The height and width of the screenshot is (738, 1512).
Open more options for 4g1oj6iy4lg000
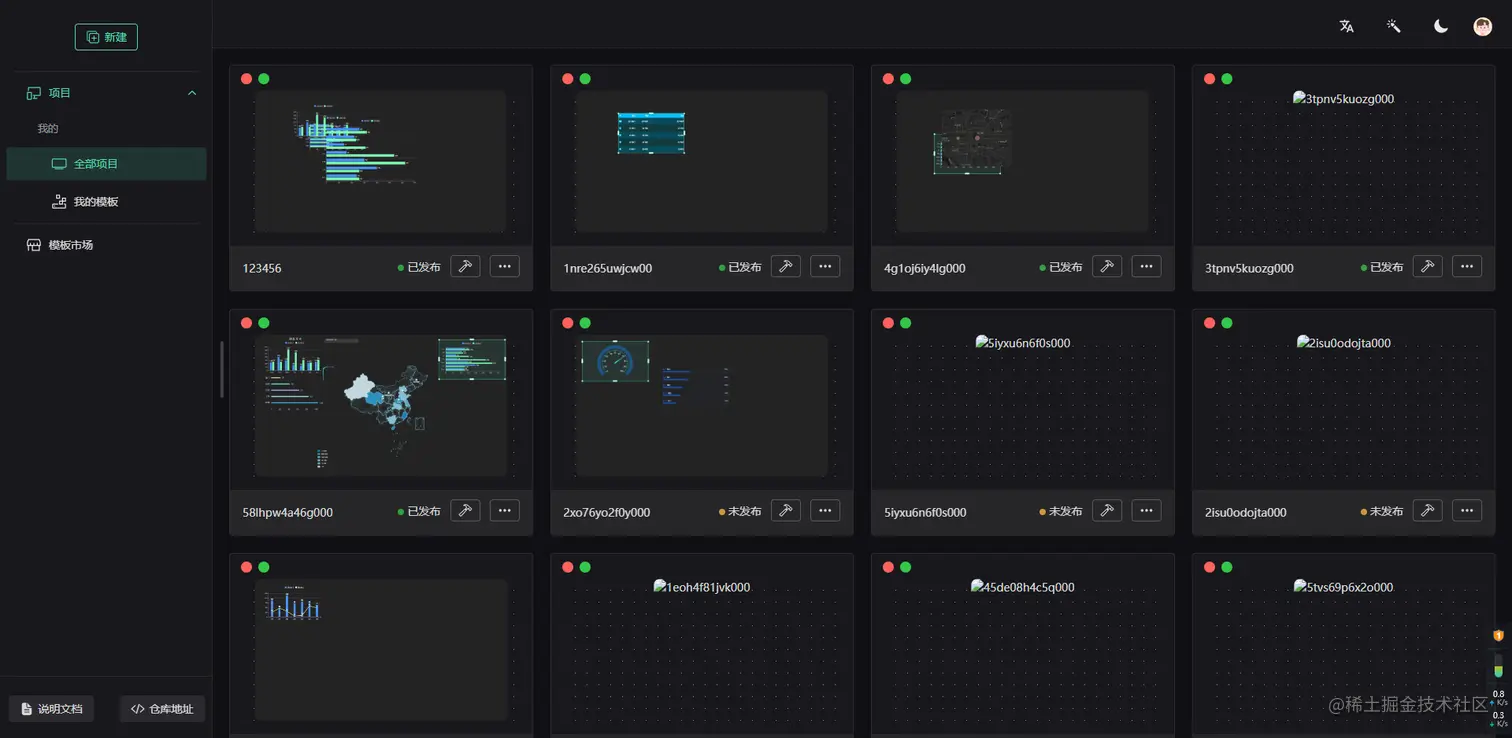(1146, 266)
